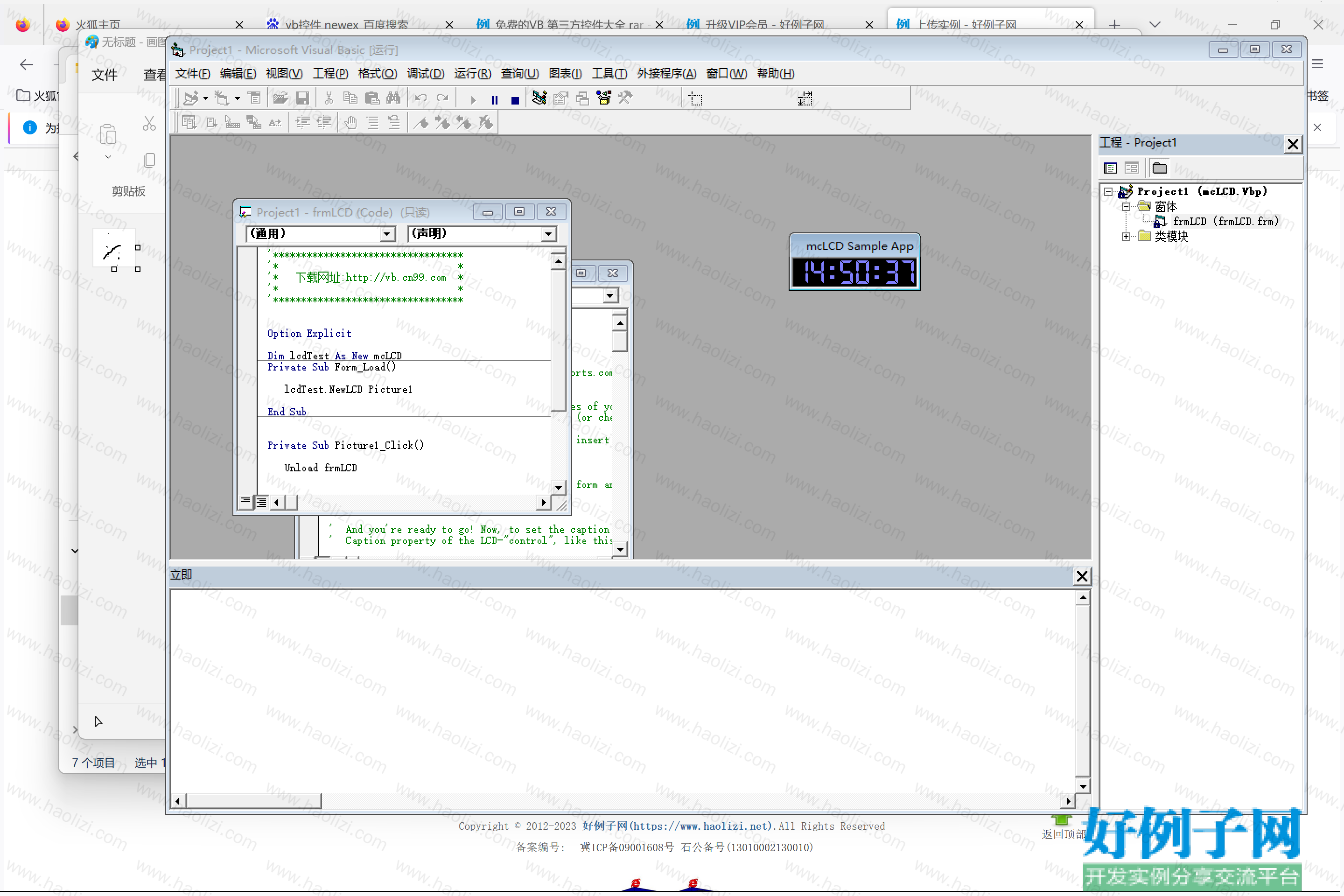Screen dimensions: 1344x896
Task: Open the dropdown in the background code window
Action: tap(610, 295)
